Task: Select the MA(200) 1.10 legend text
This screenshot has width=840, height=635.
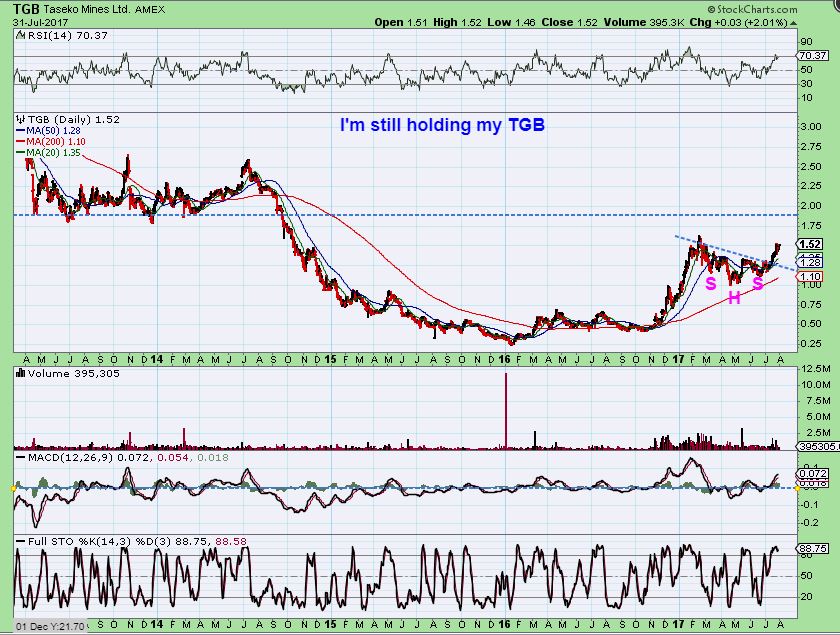Action: coord(56,142)
